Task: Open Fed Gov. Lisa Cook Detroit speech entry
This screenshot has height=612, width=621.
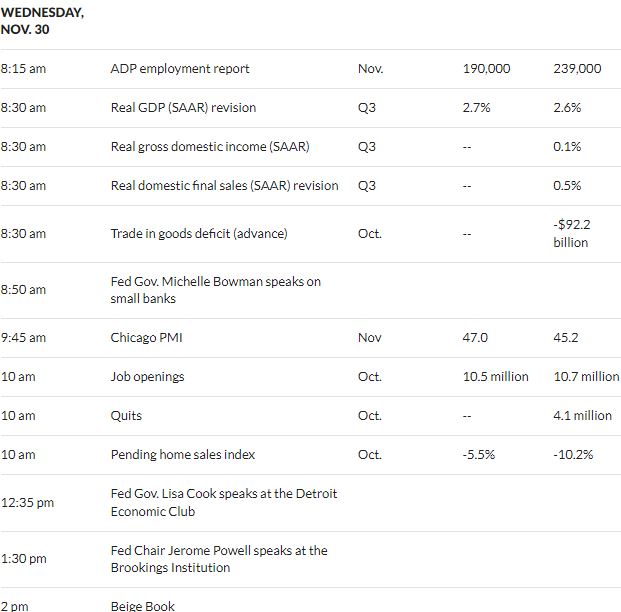Action: pyautogui.click(x=224, y=502)
